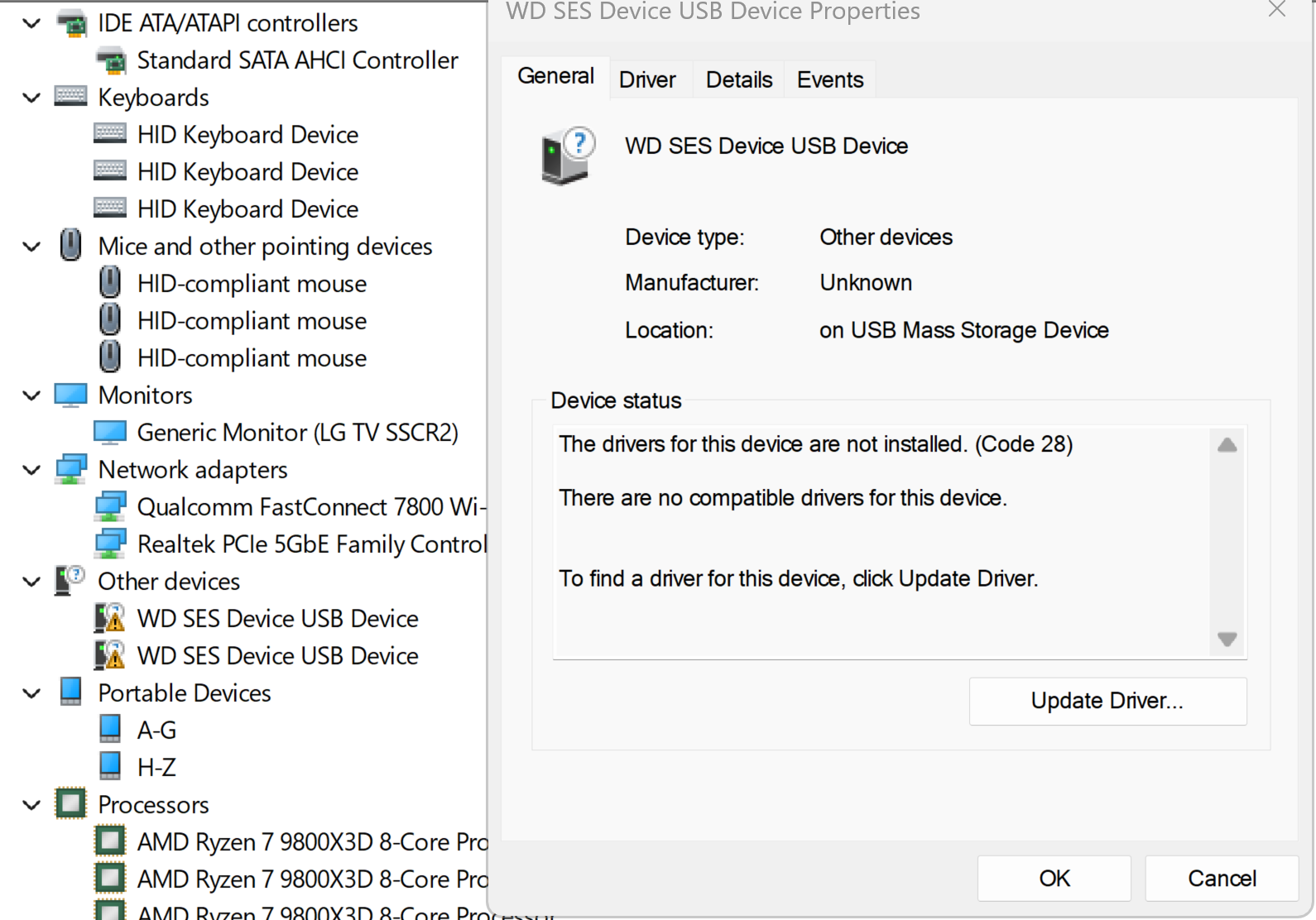The image size is (1316, 920).
Task: Click the Update Driver... button
Action: (1107, 701)
